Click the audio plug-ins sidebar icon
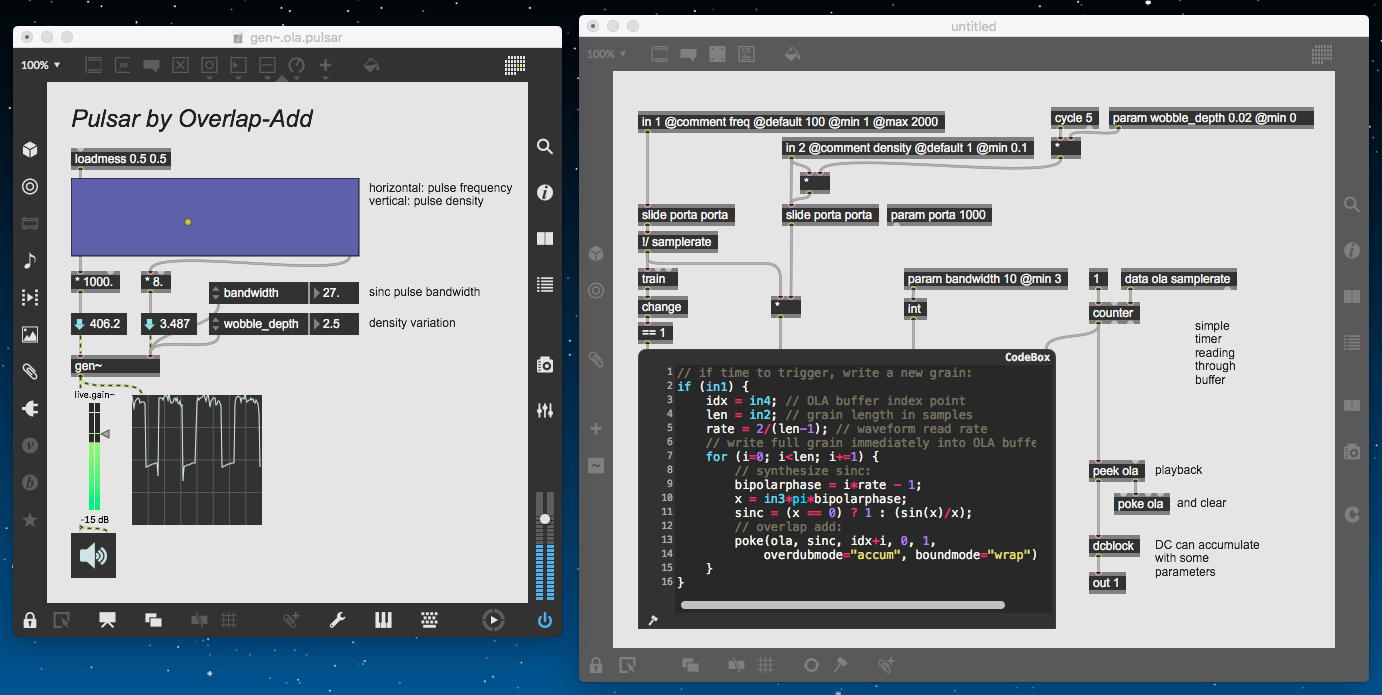The width and height of the screenshot is (1382, 695). (x=30, y=408)
